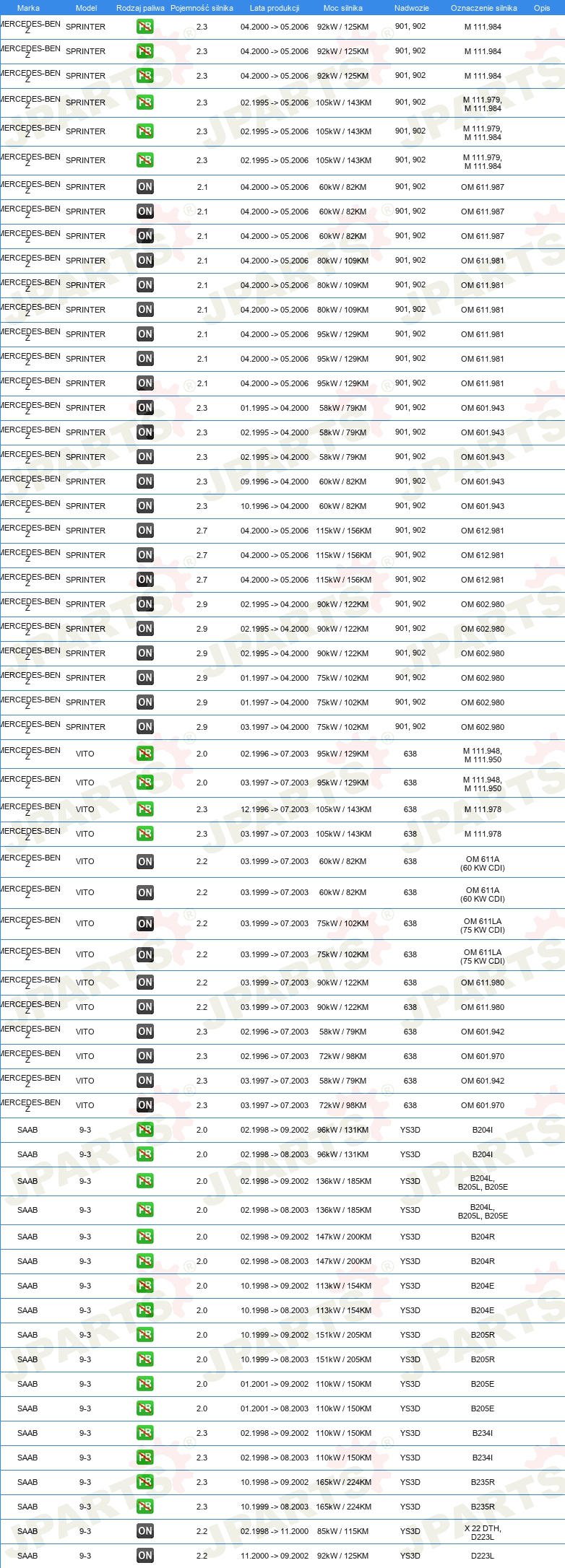Image resolution: width=565 pixels, height=1568 pixels.
Task: Click the petrol PB icon in Vito 2.0 02.1996 row
Action: pos(145,754)
